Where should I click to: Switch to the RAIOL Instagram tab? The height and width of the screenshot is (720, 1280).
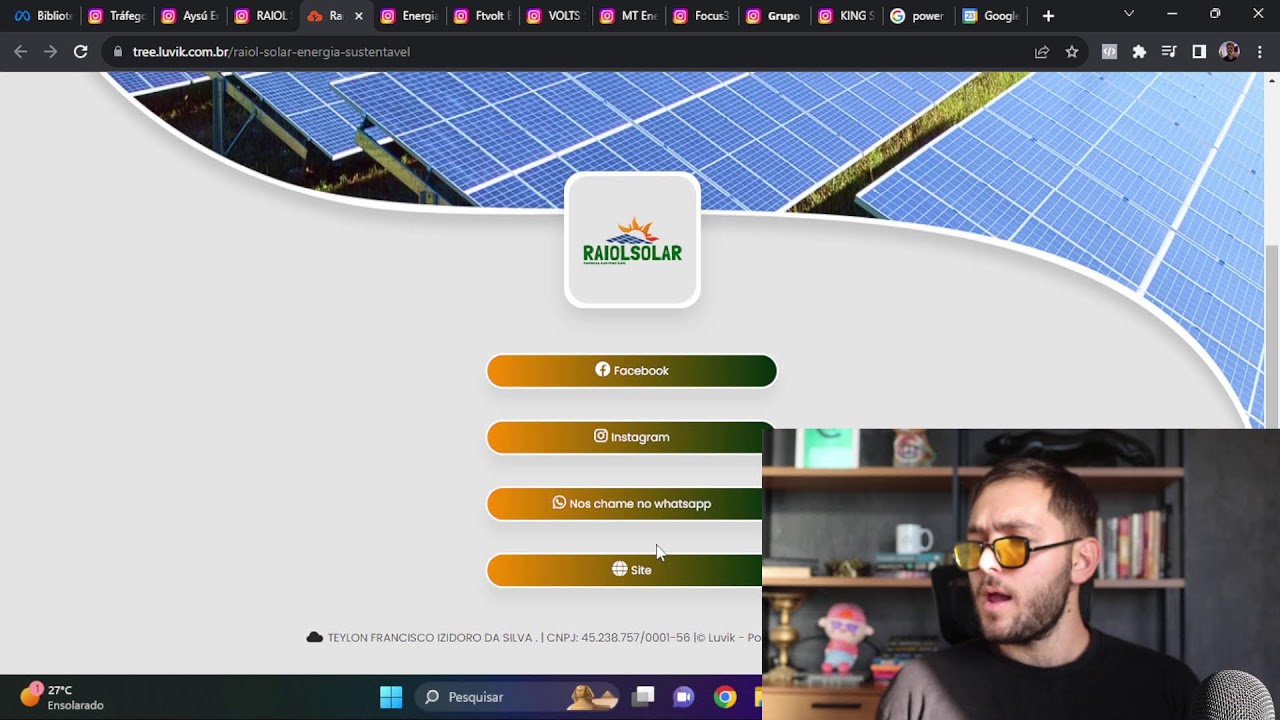coord(262,16)
